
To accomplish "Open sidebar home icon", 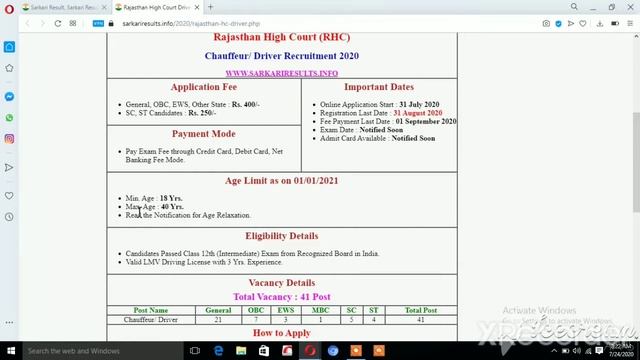I will click(9, 47).
